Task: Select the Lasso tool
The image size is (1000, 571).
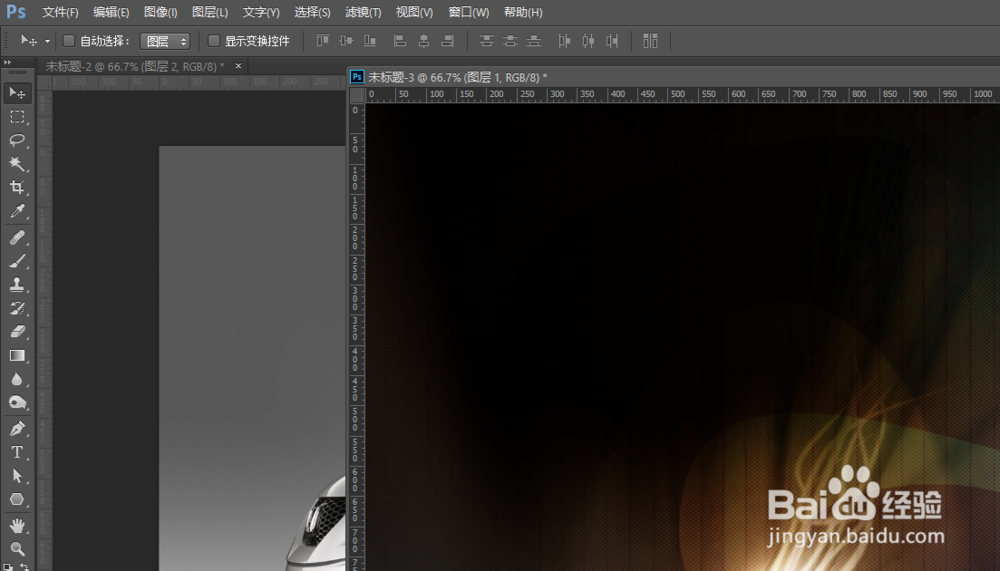Action: tap(17, 140)
